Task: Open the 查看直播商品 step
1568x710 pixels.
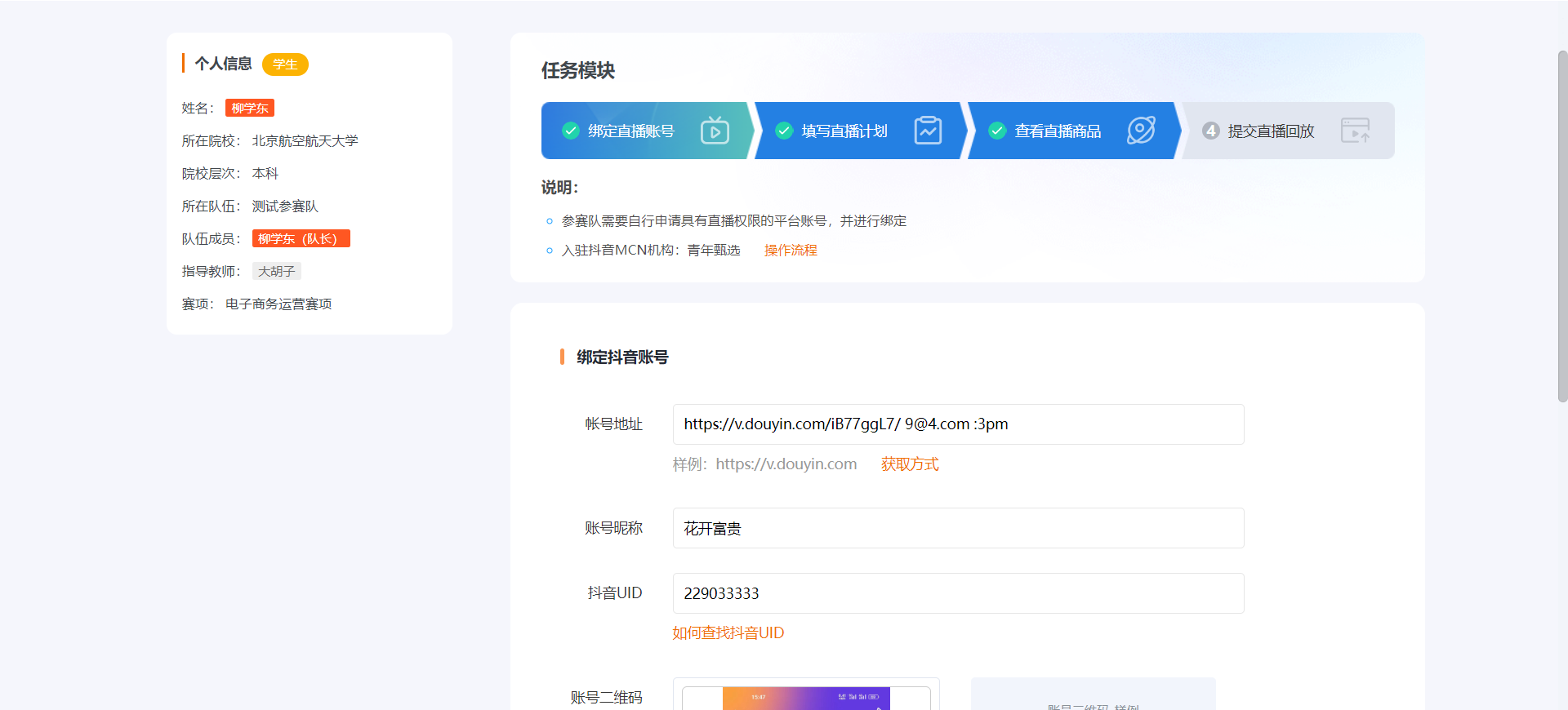Action: (1072, 131)
